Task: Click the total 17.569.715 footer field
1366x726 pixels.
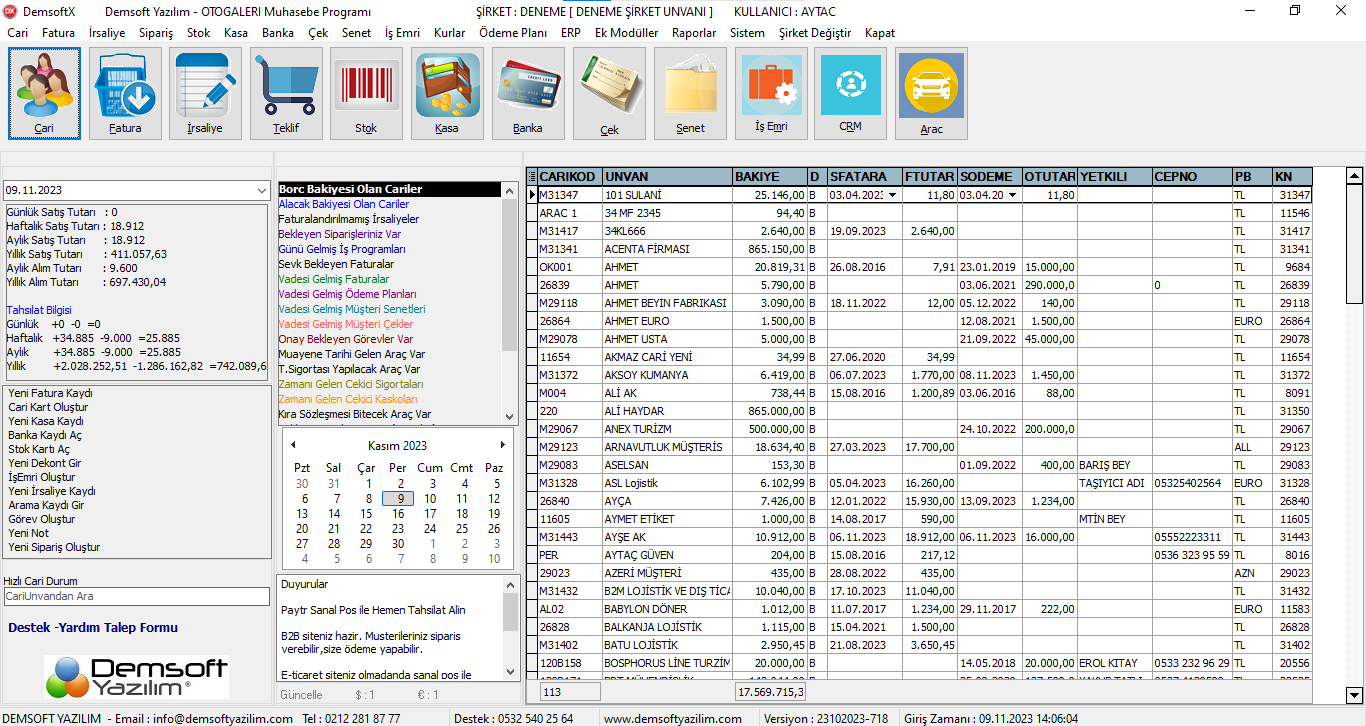Action: (770, 692)
